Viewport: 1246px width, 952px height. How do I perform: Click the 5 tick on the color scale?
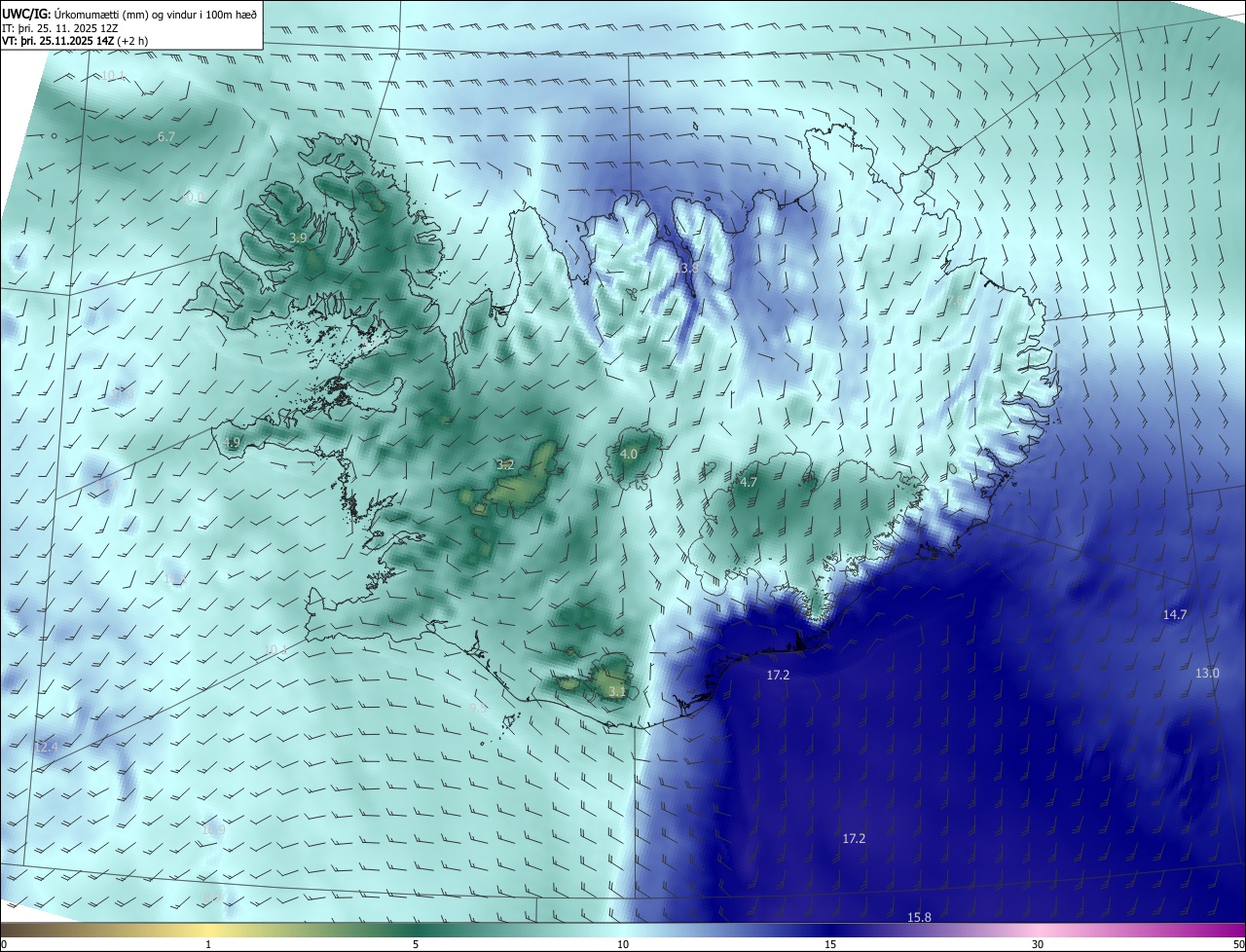(416, 944)
